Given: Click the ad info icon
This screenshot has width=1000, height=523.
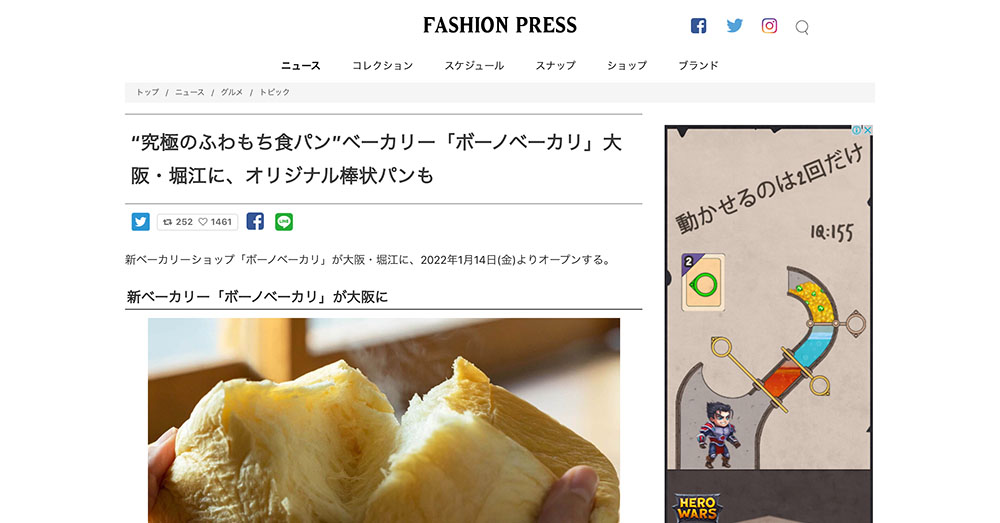Looking at the screenshot, I should click(x=857, y=130).
